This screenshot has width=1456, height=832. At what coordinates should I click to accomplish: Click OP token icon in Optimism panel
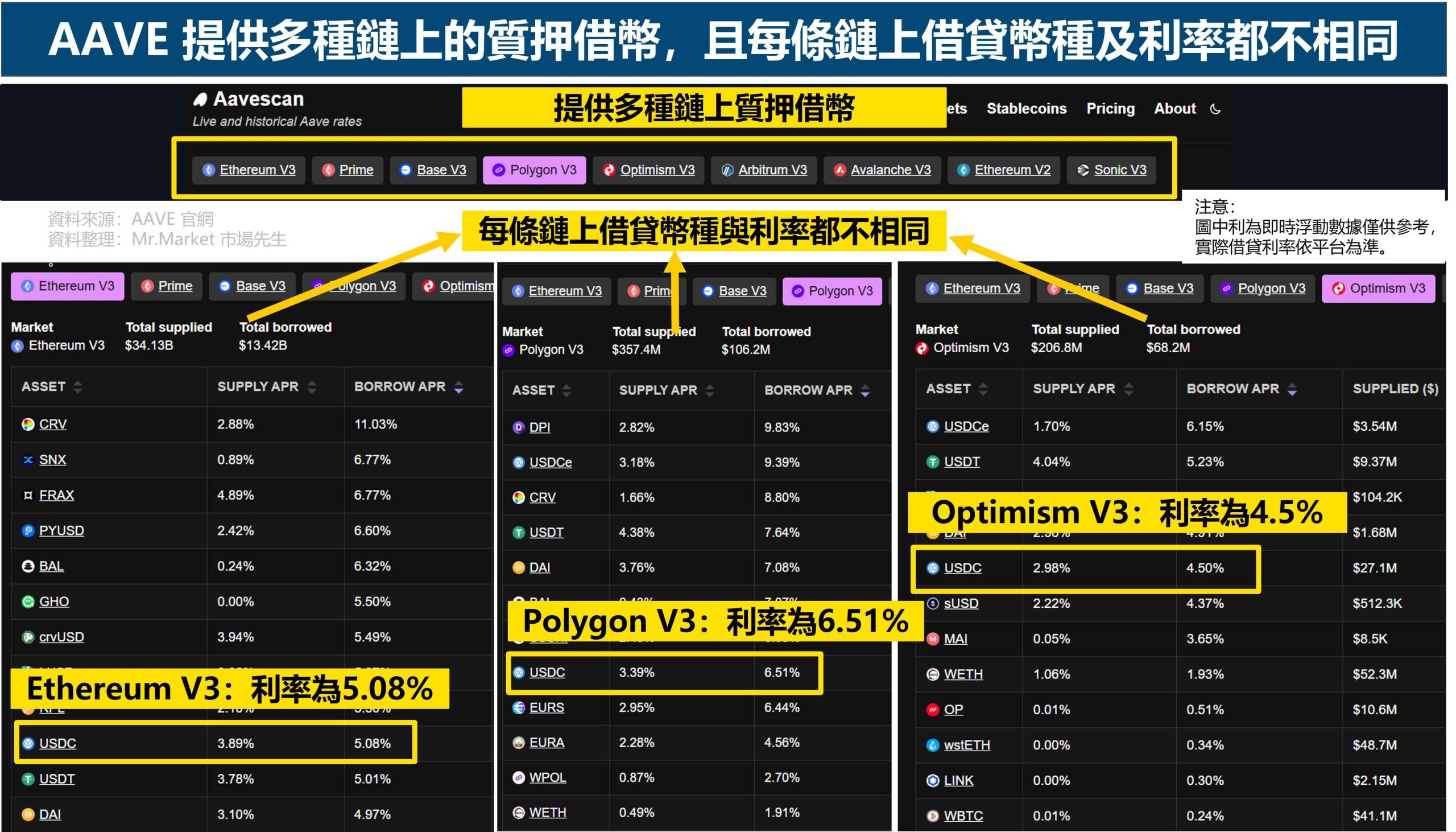click(x=932, y=709)
